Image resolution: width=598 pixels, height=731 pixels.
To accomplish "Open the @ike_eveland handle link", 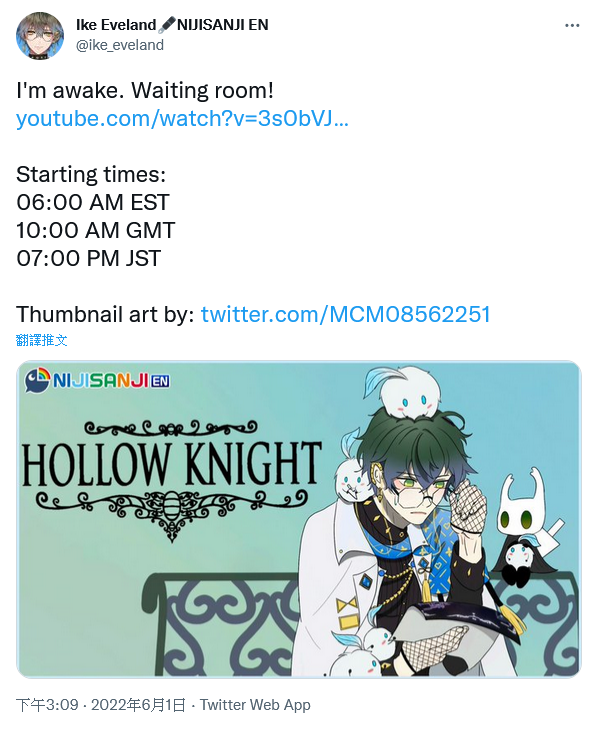I will click(120, 45).
